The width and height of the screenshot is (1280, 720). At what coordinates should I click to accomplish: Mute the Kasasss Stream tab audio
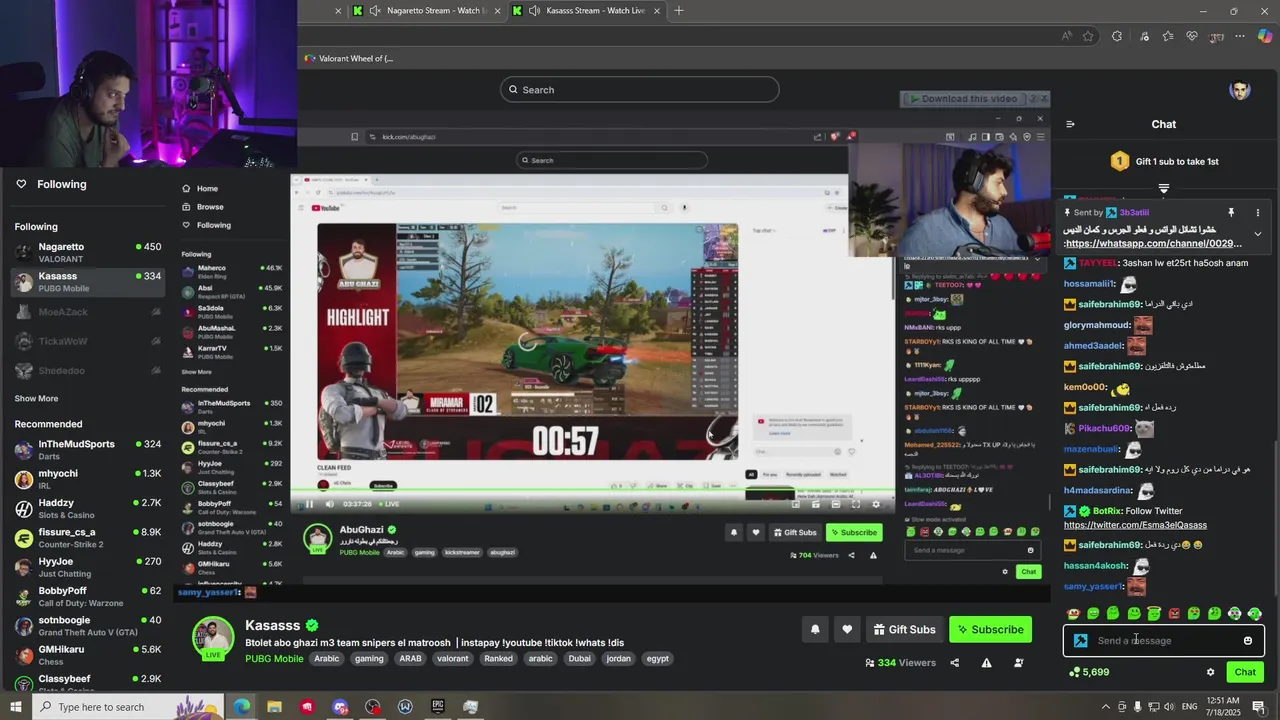point(535,10)
